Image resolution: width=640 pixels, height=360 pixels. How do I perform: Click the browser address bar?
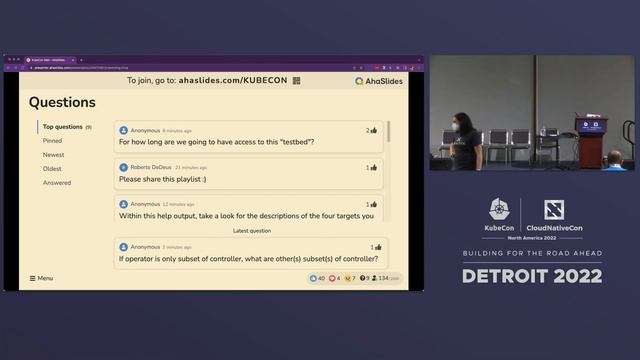(190, 68)
